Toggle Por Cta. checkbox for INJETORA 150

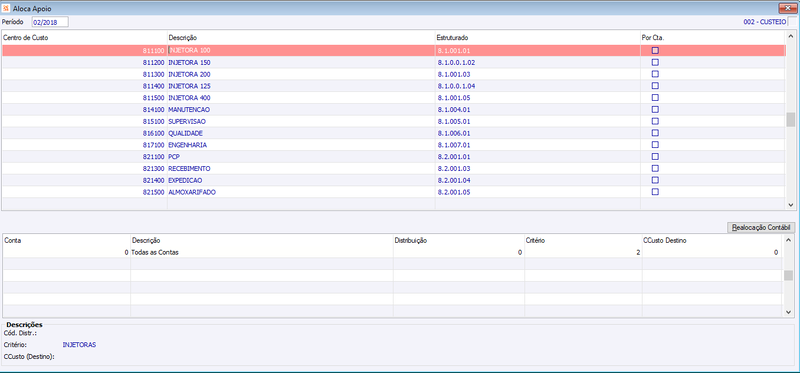[x=655, y=62]
